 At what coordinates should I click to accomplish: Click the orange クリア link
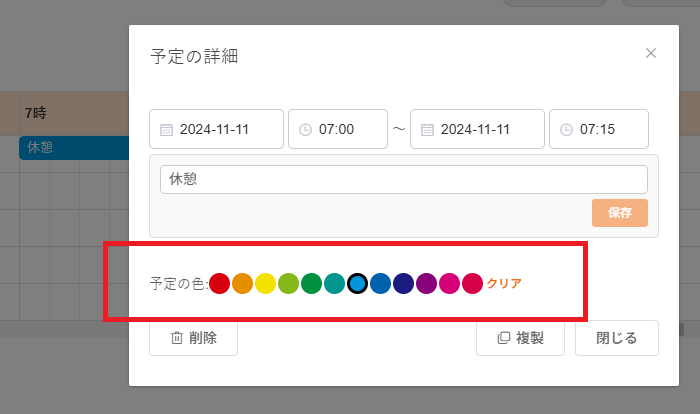(x=504, y=283)
